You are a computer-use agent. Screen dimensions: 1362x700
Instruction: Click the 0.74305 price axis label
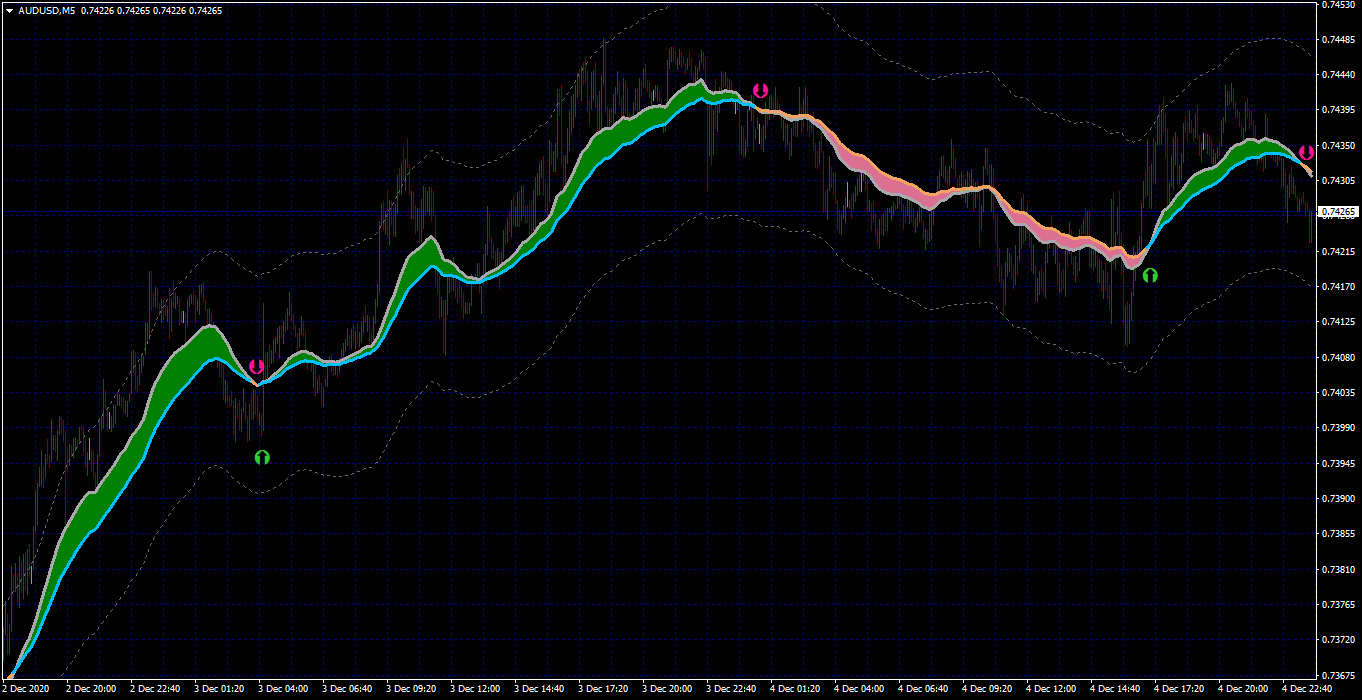click(1338, 181)
